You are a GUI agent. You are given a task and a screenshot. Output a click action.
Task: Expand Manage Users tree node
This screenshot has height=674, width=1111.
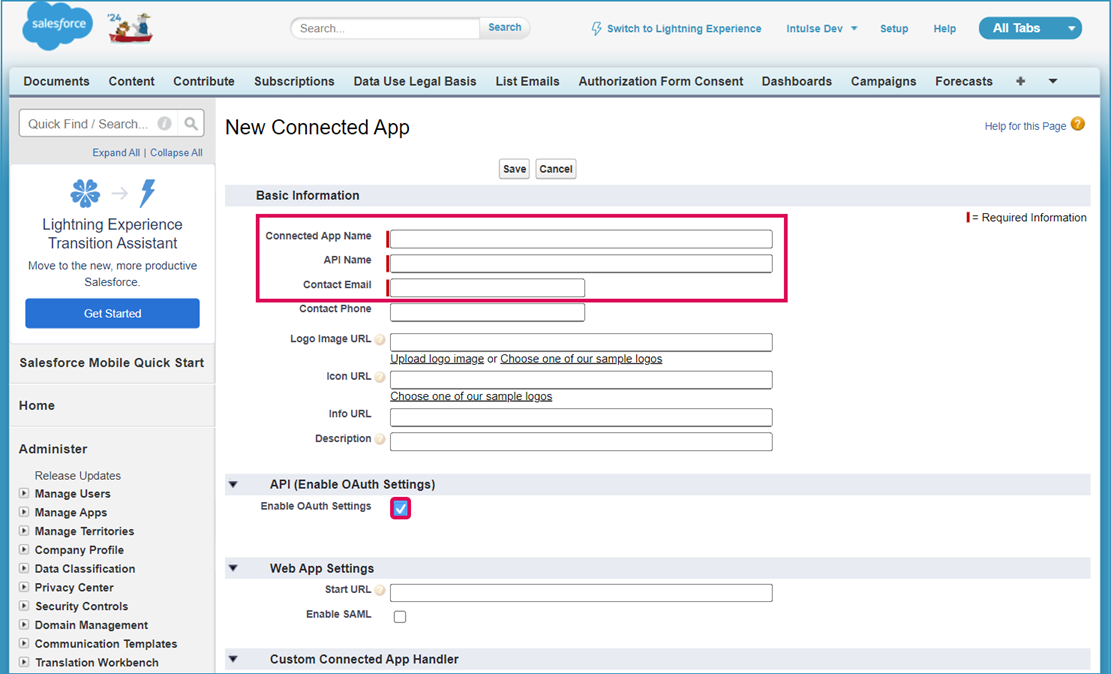pos(24,493)
